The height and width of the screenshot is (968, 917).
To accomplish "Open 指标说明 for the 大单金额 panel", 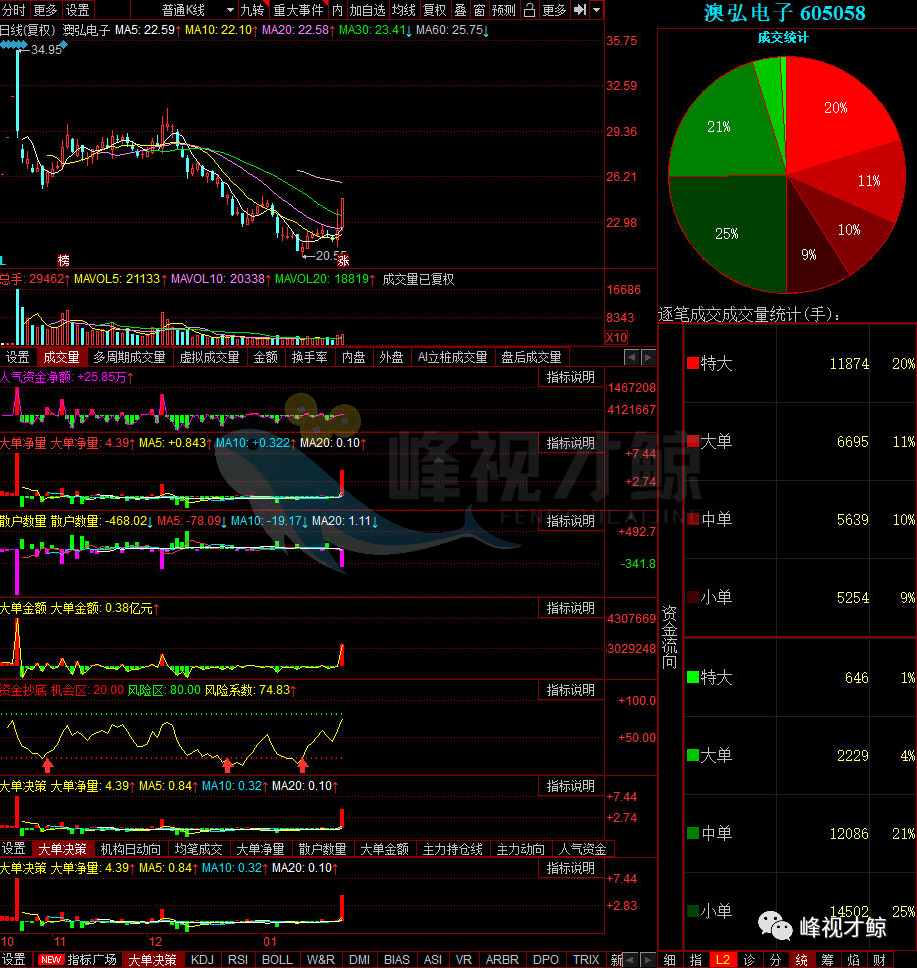I will click(x=571, y=608).
